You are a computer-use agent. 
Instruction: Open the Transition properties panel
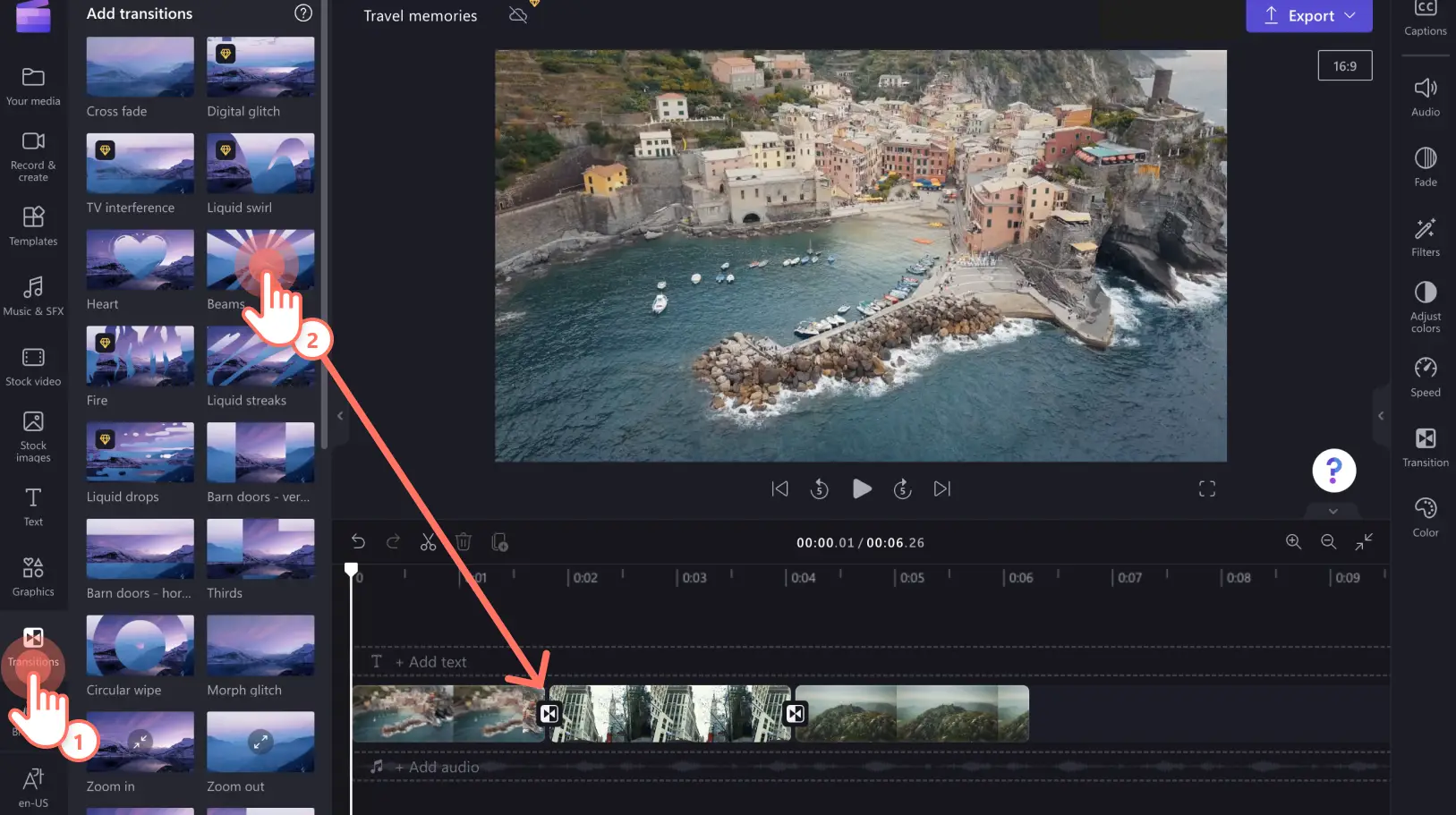pyautogui.click(x=1425, y=446)
